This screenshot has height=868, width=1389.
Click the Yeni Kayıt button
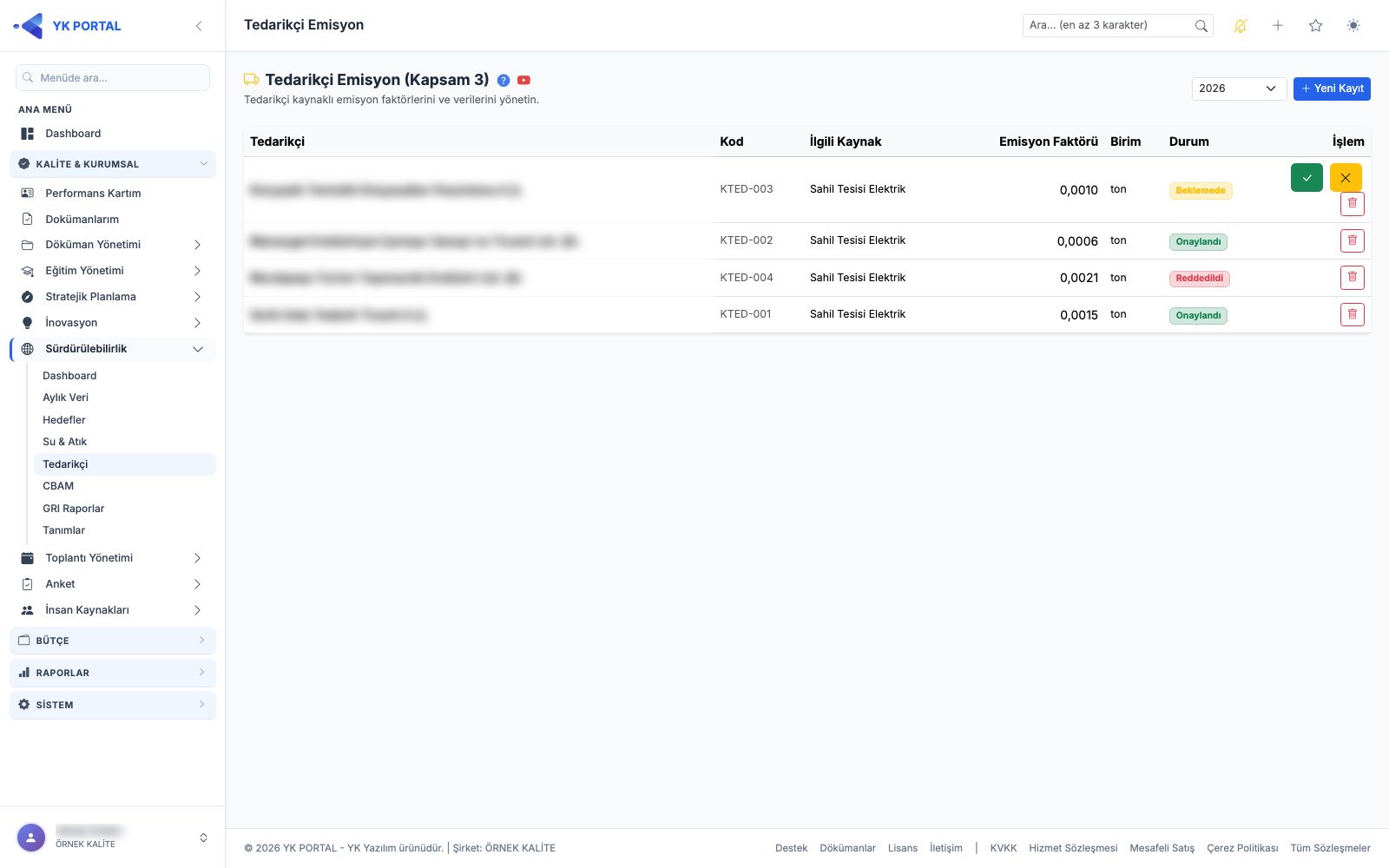[x=1332, y=89]
